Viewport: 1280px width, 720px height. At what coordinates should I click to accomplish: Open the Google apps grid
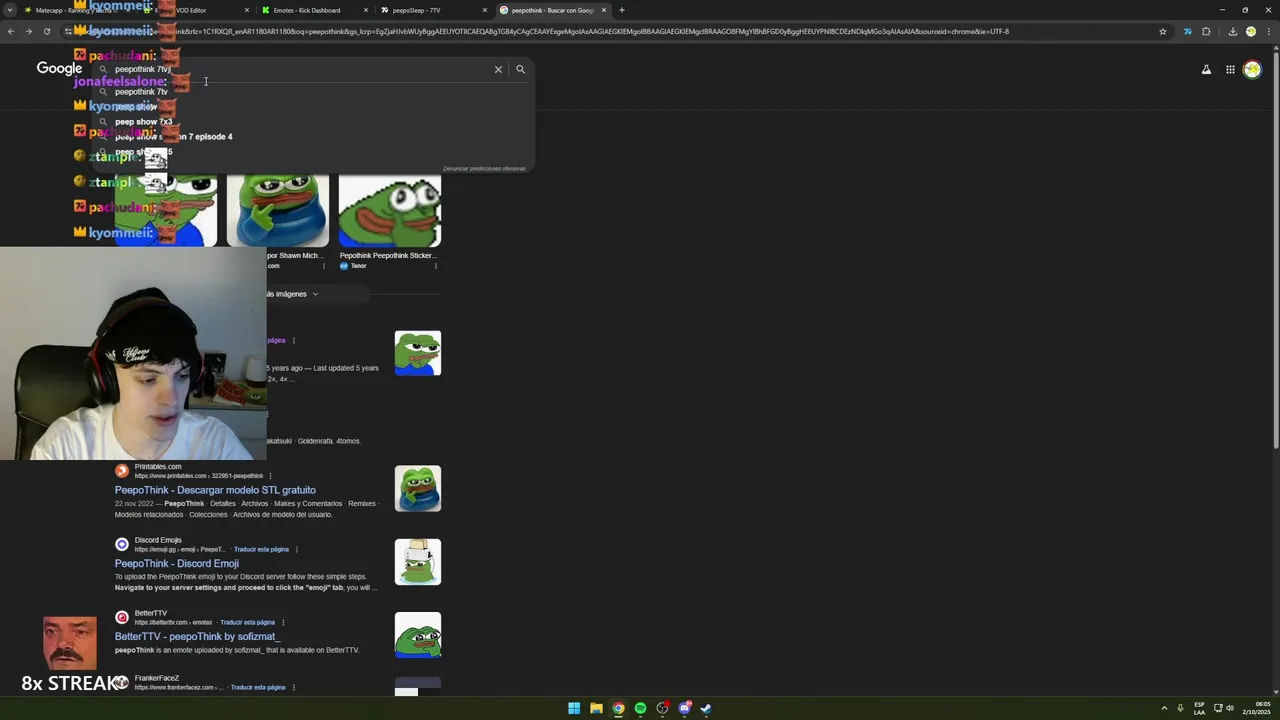1230,69
